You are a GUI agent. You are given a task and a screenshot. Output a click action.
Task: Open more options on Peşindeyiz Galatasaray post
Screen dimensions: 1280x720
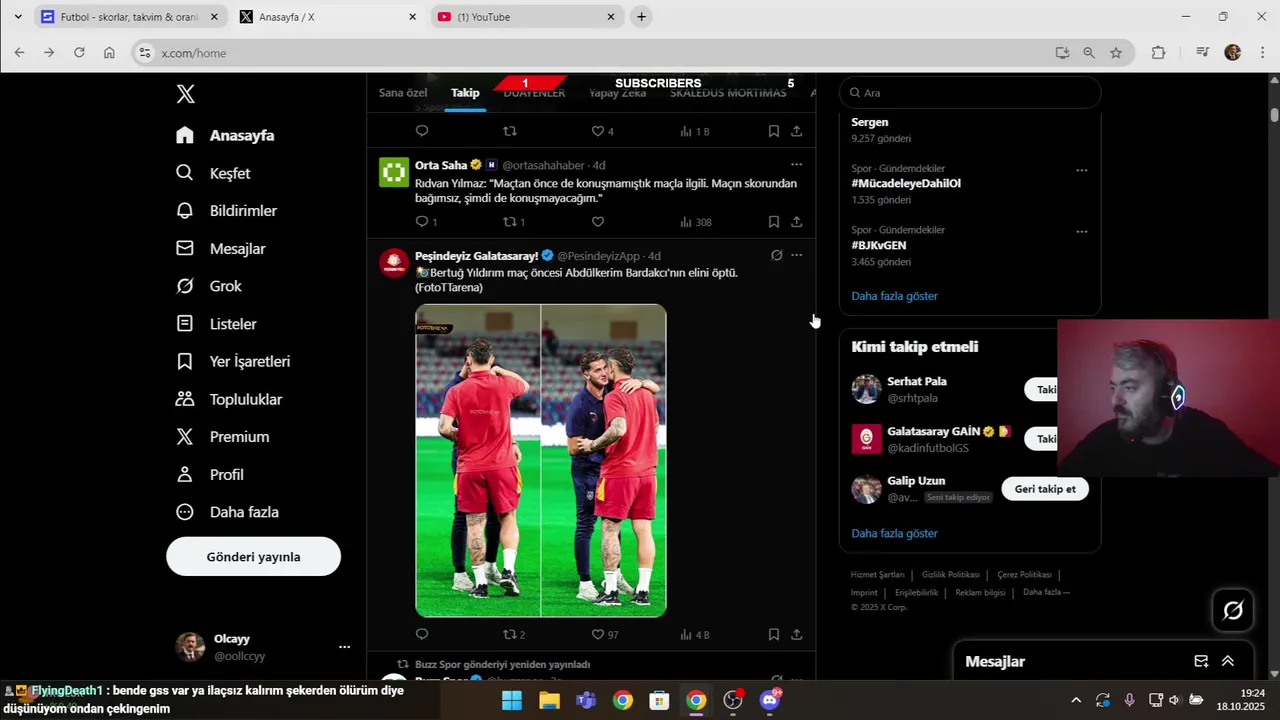(x=796, y=255)
